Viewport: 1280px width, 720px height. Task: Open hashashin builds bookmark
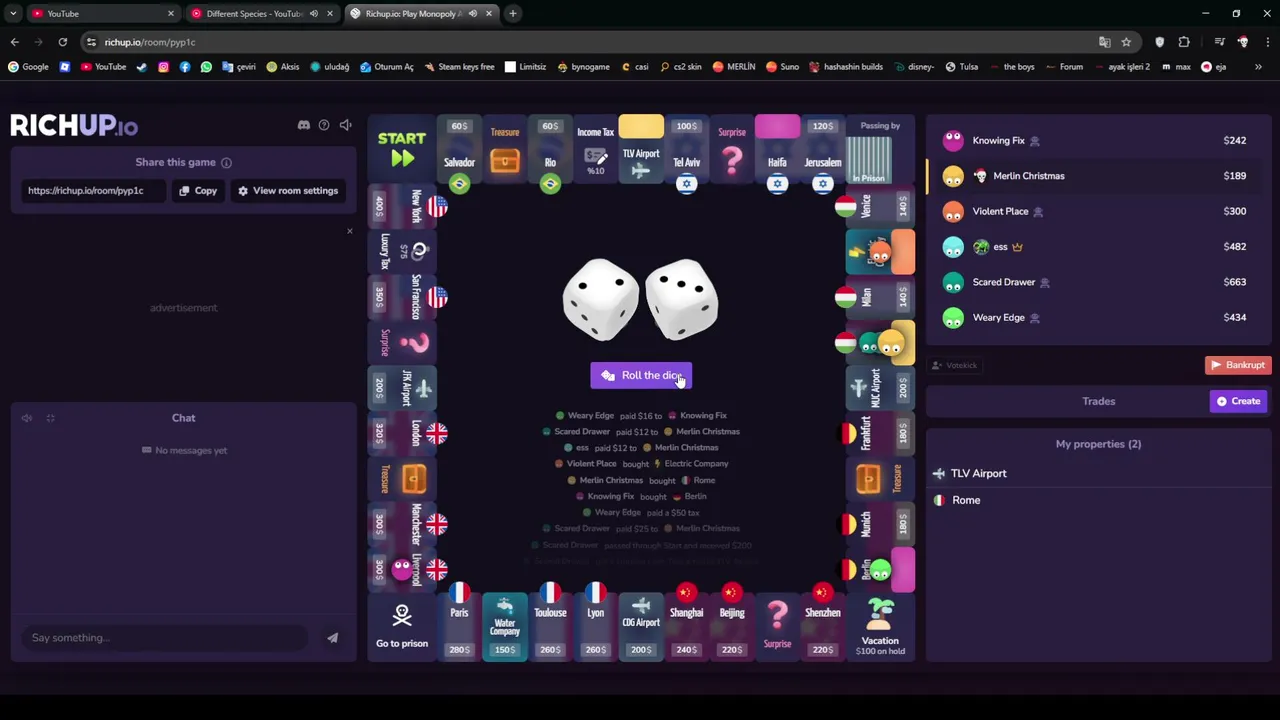tap(846, 67)
